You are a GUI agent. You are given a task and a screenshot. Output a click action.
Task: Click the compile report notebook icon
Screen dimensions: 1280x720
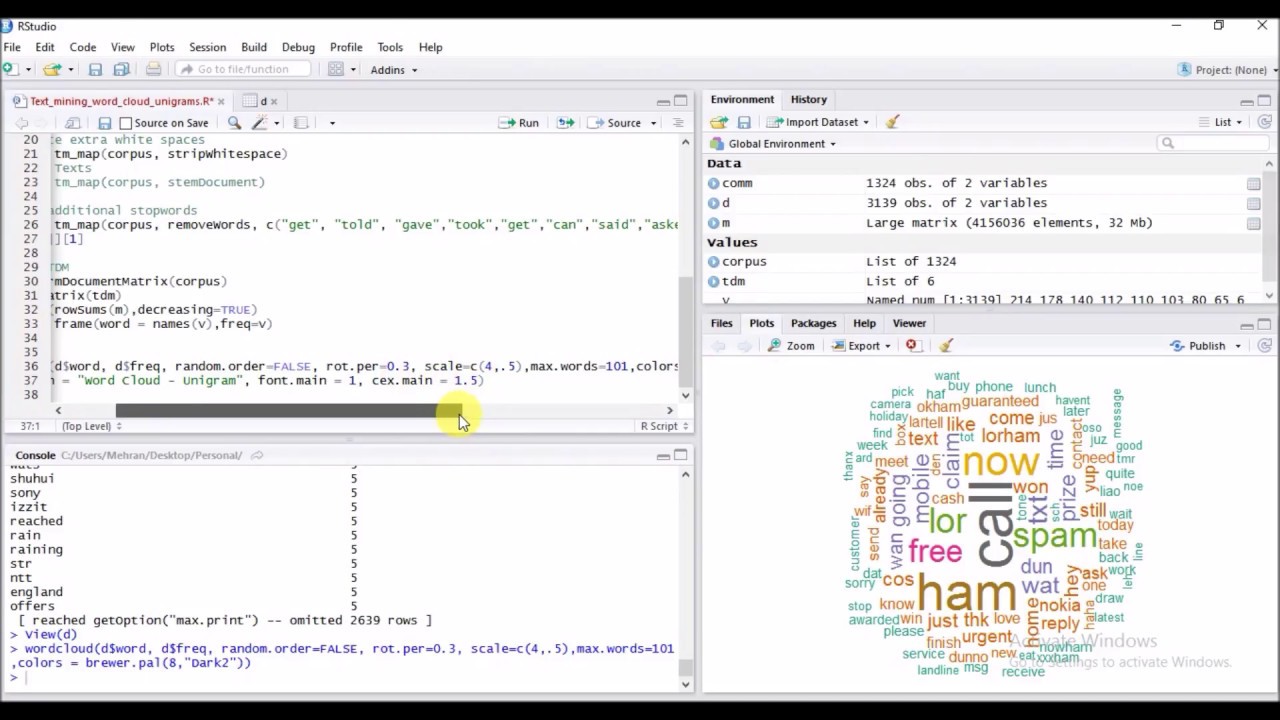pyautogui.click(x=300, y=123)
